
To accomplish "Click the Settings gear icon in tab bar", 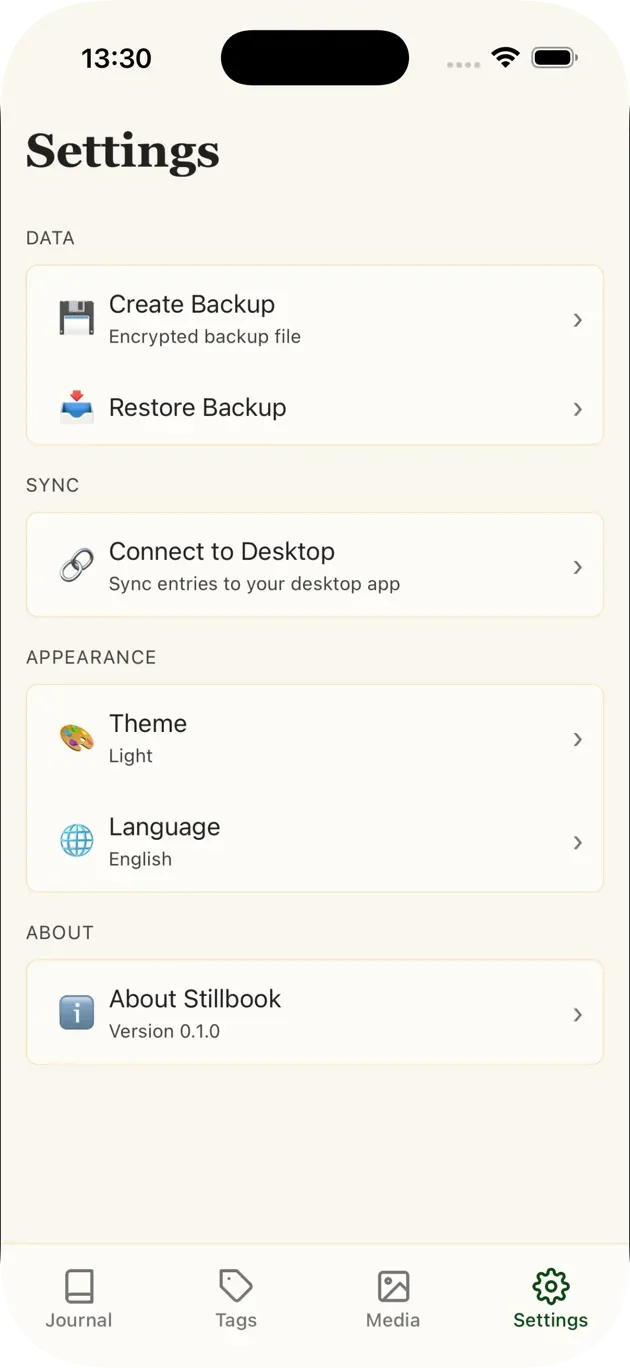I will tap(550, 1286).
